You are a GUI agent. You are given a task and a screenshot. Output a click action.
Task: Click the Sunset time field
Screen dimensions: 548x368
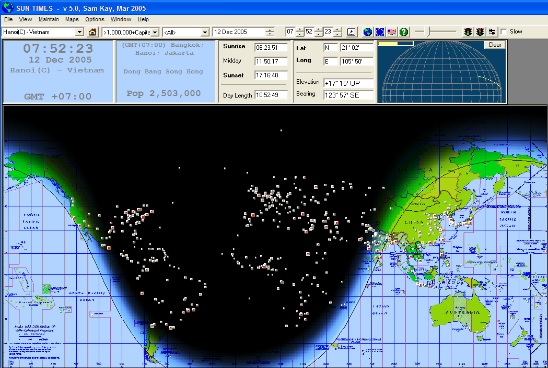coord(271,75)
